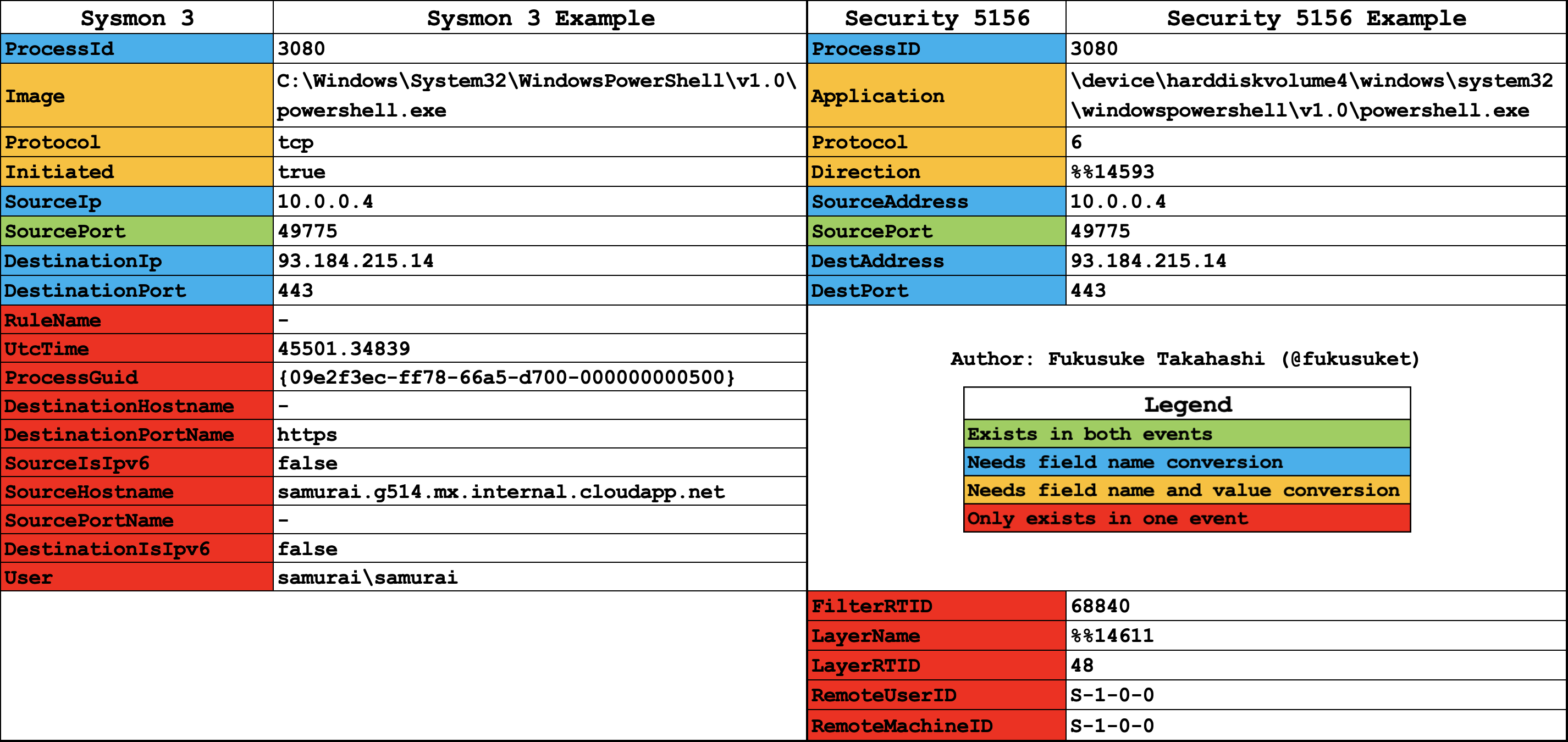
Task: Click the ProcessGuid value cell
Action: [x=539, y=378]
